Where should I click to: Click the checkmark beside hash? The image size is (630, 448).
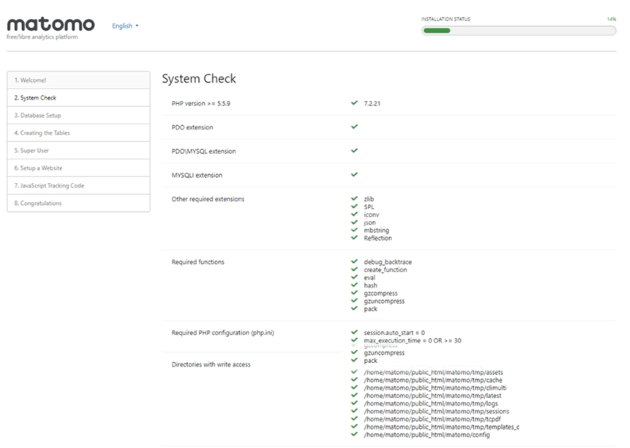click(x=354, y=285)
